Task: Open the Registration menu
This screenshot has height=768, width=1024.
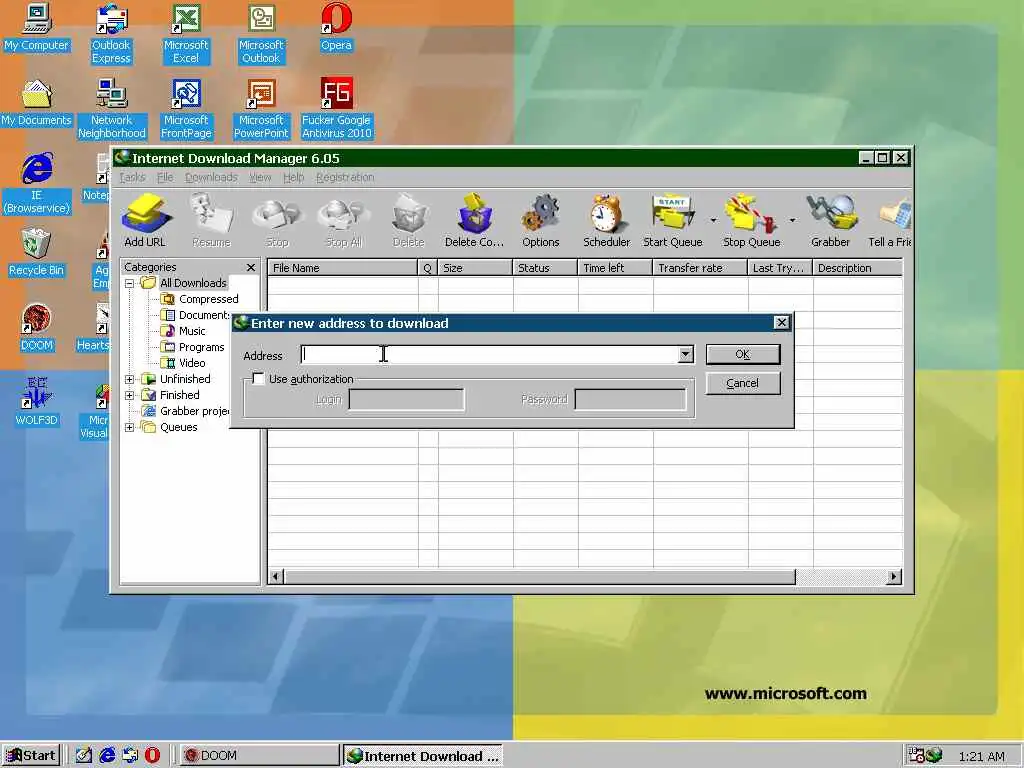Action: [345, 178]
